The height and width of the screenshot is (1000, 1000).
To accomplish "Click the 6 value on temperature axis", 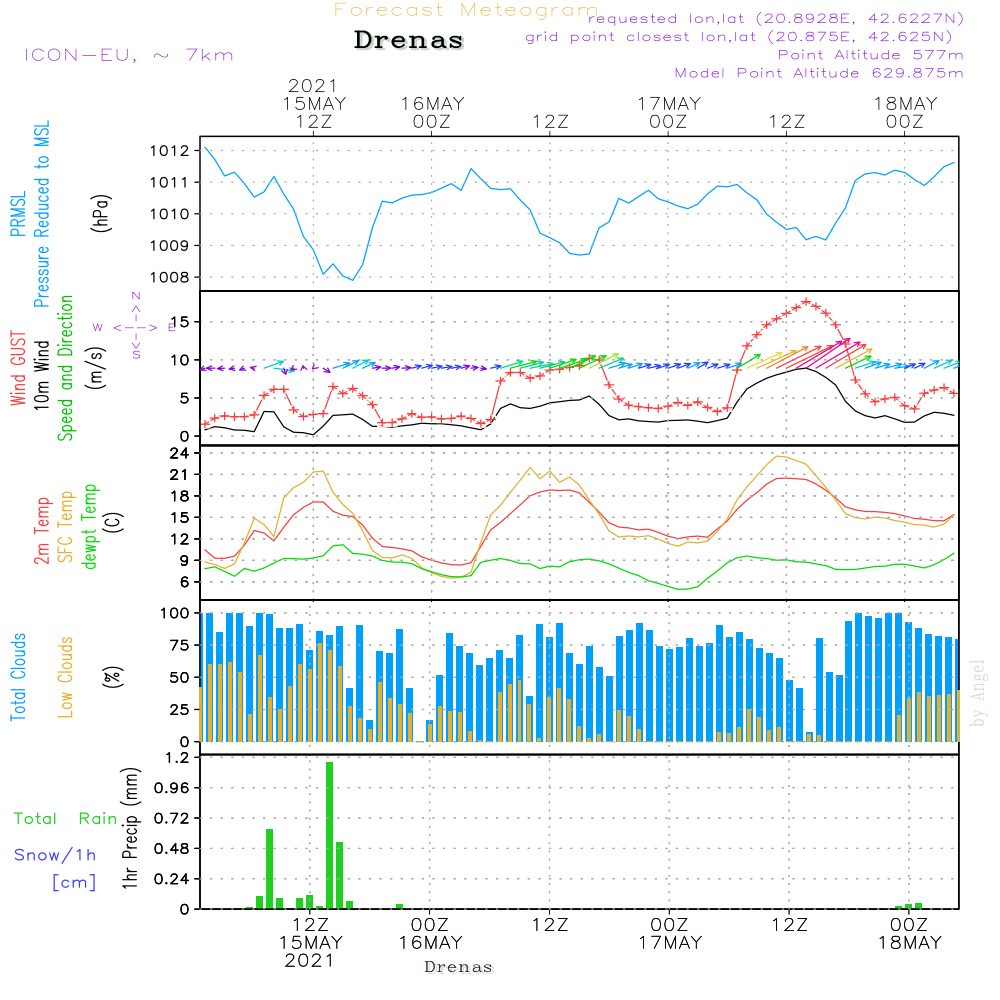I will click(x=185, y=582).
